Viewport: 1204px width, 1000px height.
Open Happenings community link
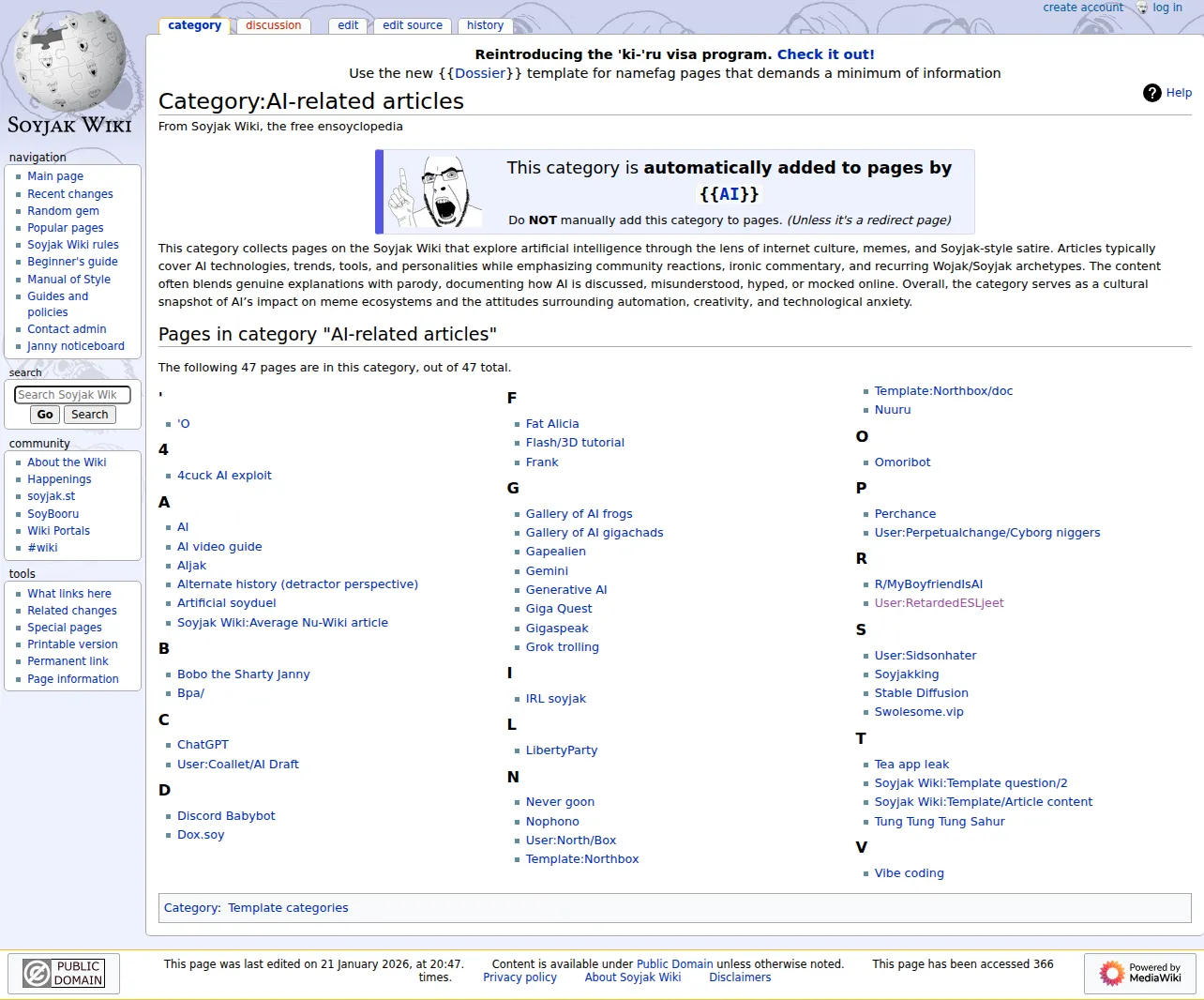coord(59,479)
